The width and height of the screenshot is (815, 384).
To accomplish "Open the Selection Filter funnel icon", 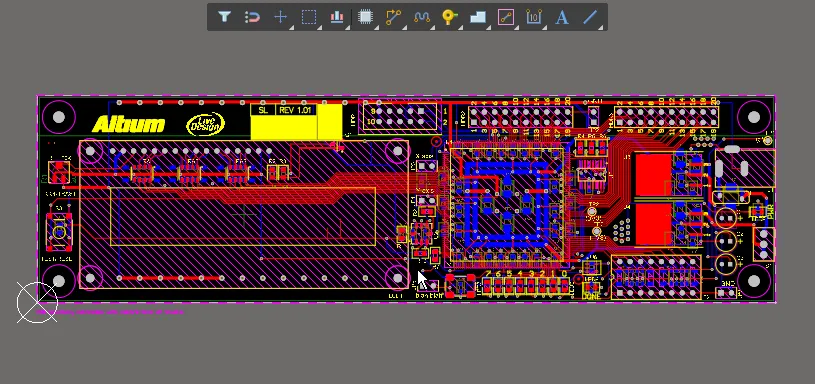I will coord(224,17).
